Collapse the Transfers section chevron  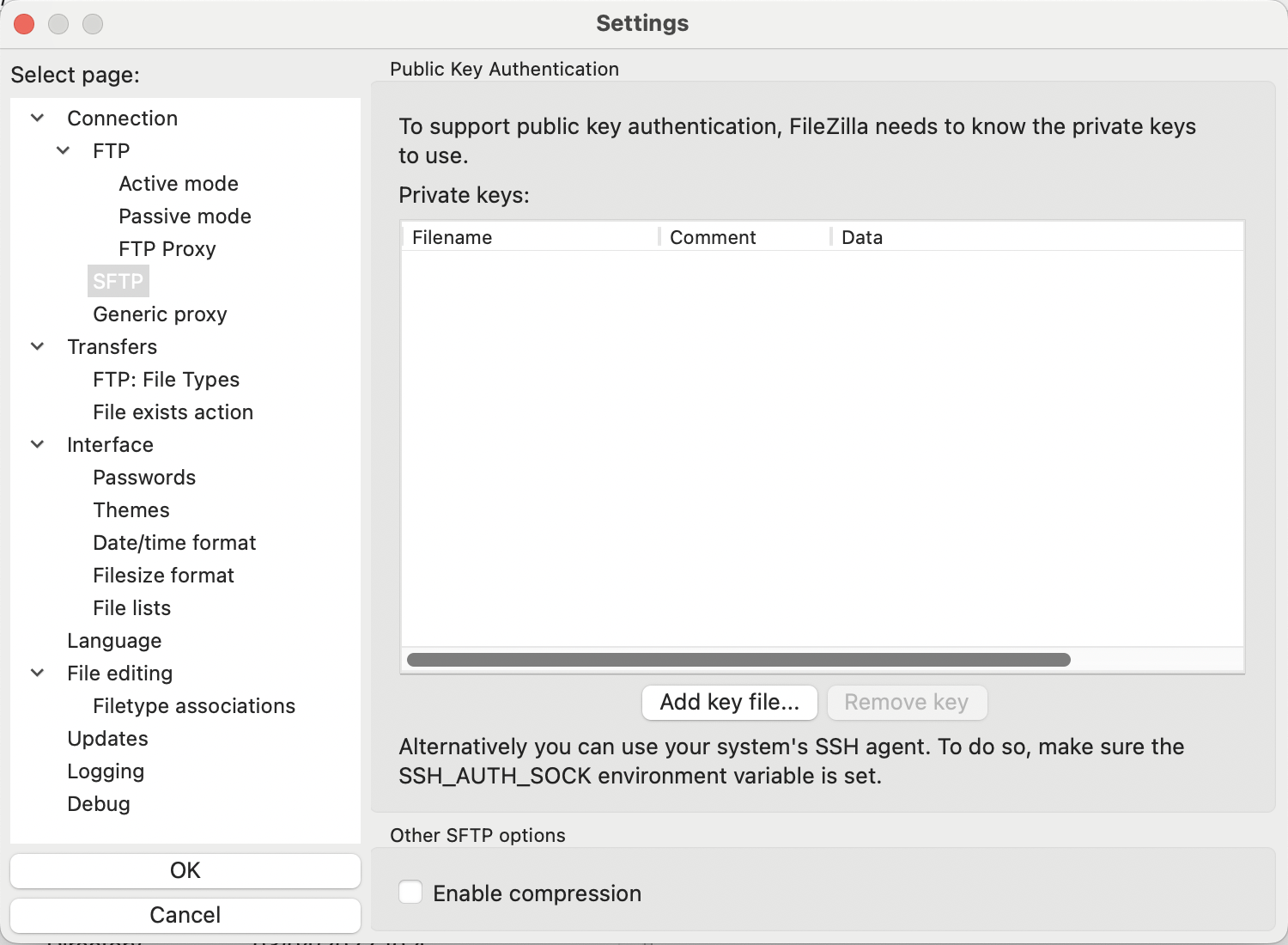click(38, 346)
